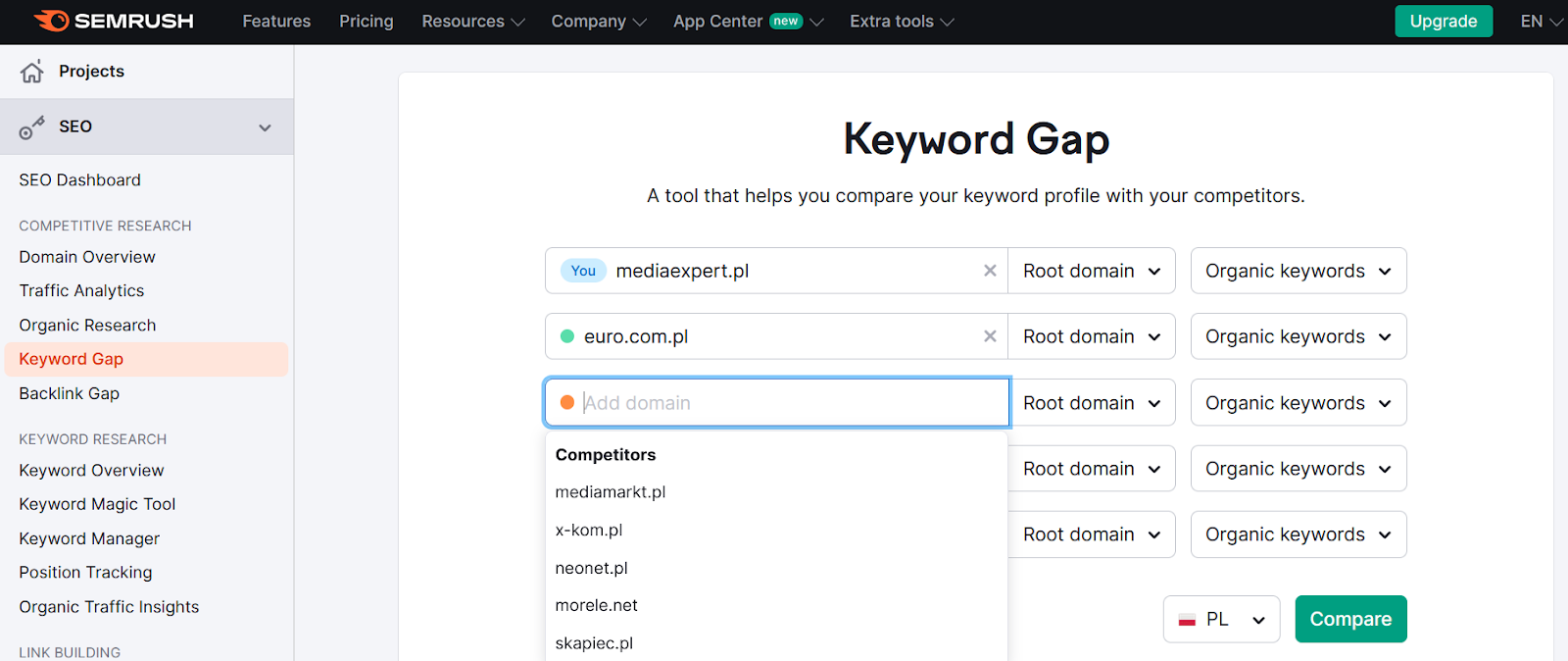Click the Poland flag icon

(1187, 620)
